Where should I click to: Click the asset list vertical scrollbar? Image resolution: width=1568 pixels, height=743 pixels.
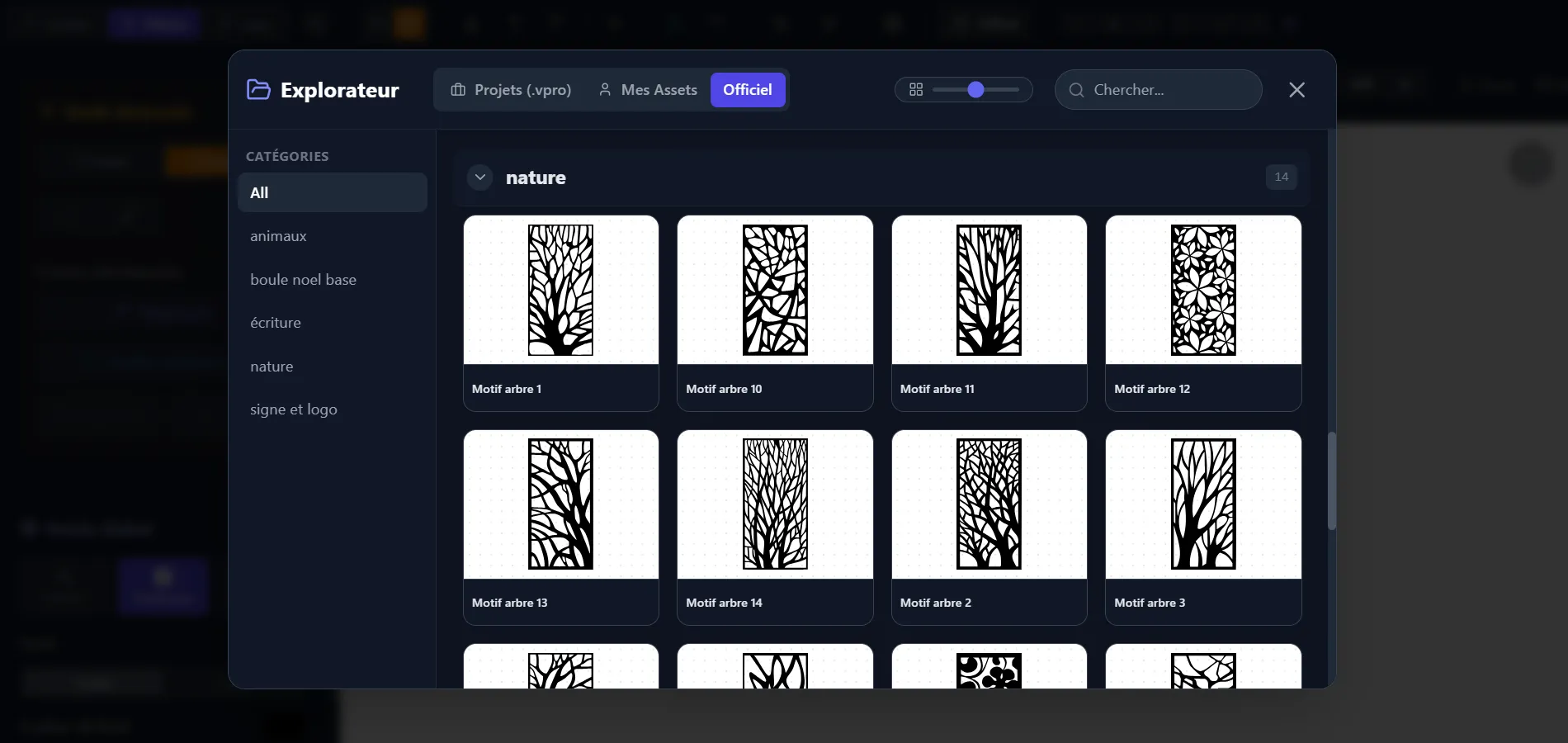point(1331,480)
